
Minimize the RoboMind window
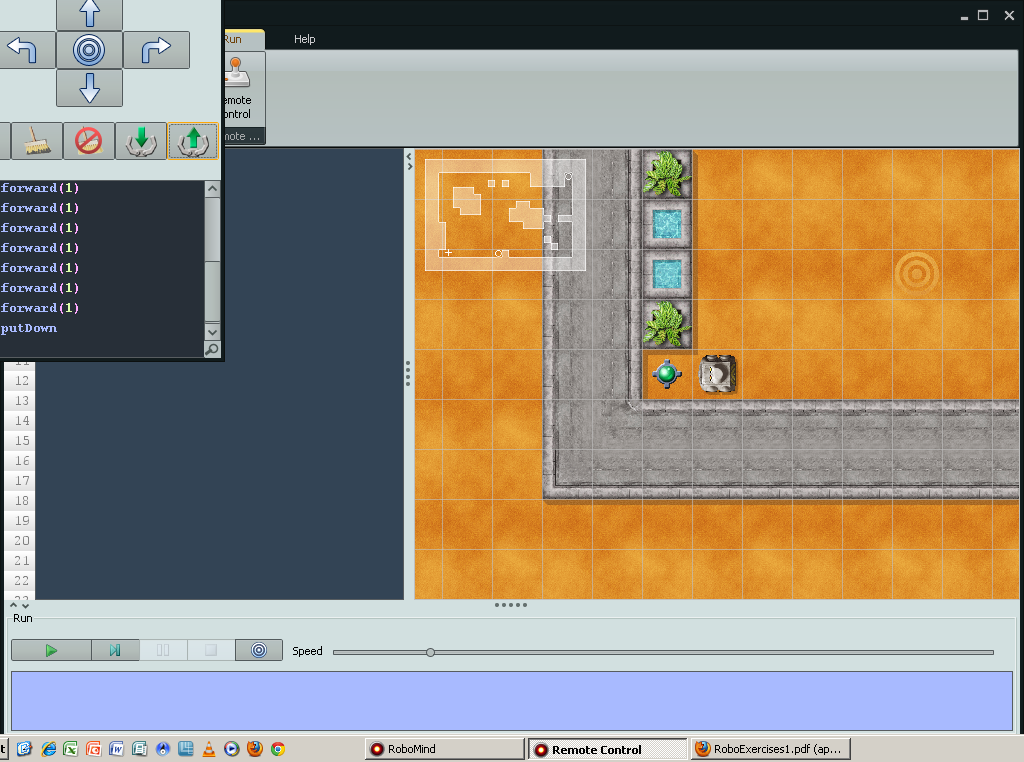(964, 16)
